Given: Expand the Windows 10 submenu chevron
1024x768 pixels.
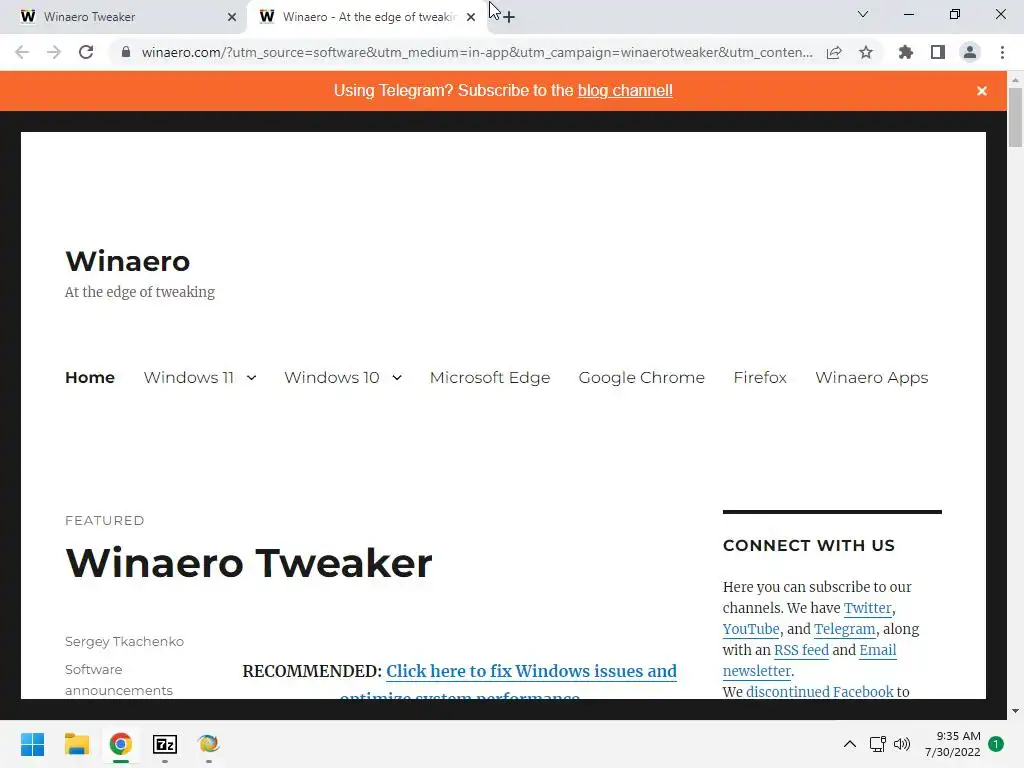Looking at the screenshot, I should [397, 377].
